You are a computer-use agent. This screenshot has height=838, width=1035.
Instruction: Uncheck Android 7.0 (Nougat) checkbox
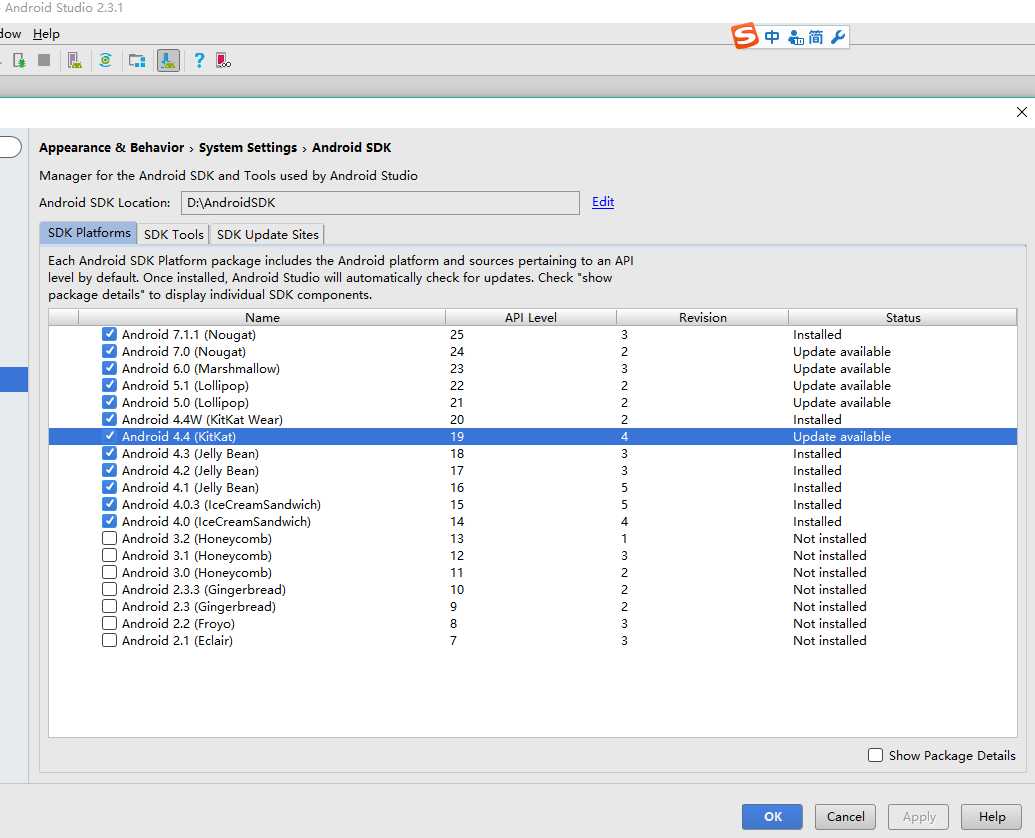[x=110, y=351]
